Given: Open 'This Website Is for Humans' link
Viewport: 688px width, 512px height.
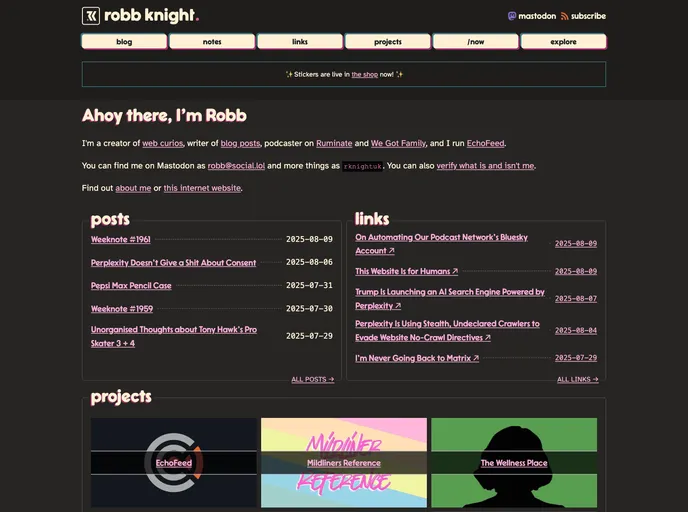Looking at the screenshot, I should point(406,272).
